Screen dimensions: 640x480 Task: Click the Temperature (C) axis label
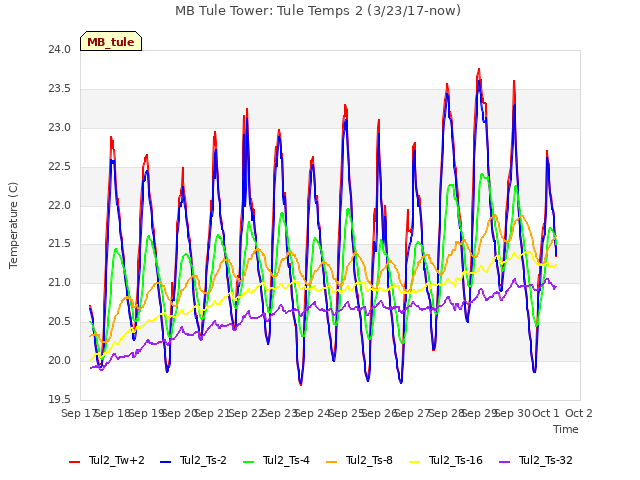[x=13, y=225]
